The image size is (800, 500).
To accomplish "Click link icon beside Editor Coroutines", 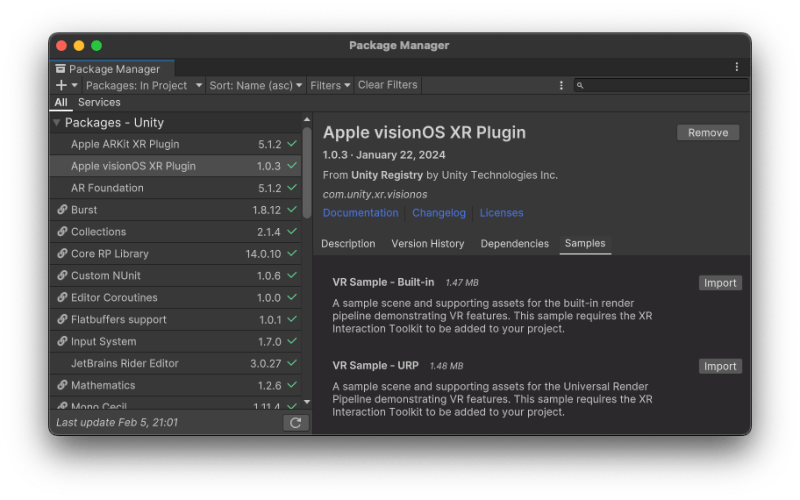I will (x=62, y=297).
